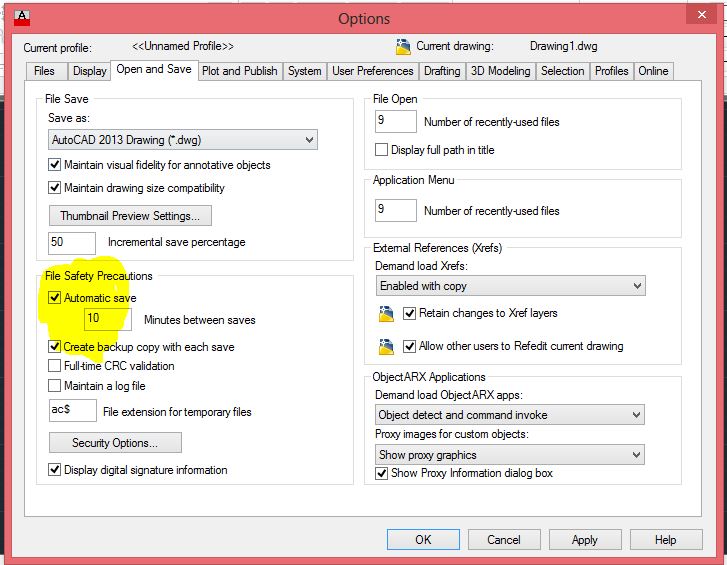The width and height of the screenshot is (727, 565).
Task: Close the Options dialog with the X
Action: pos(702,15)
